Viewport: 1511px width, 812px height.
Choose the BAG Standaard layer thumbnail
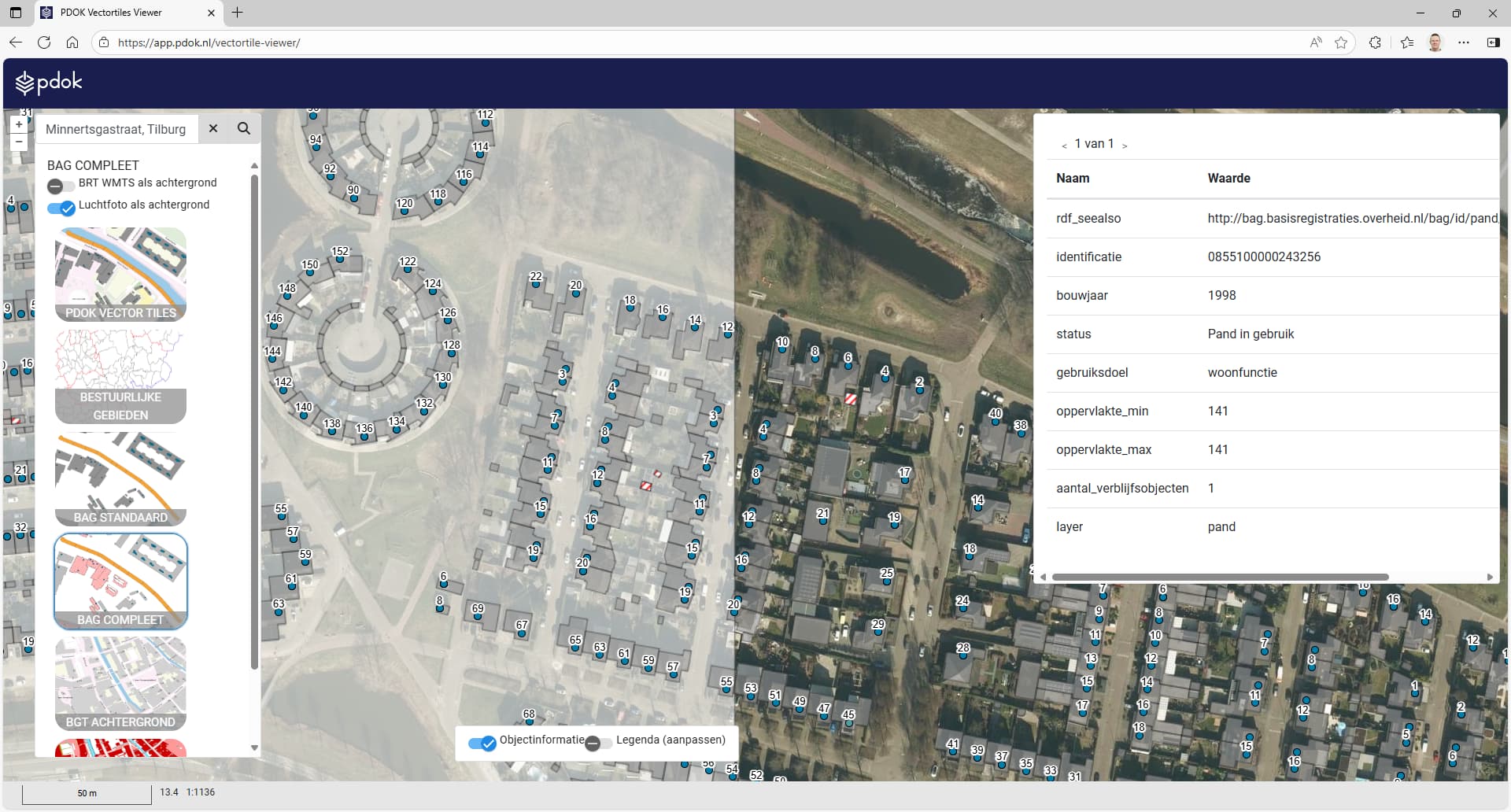pos(120,479)
